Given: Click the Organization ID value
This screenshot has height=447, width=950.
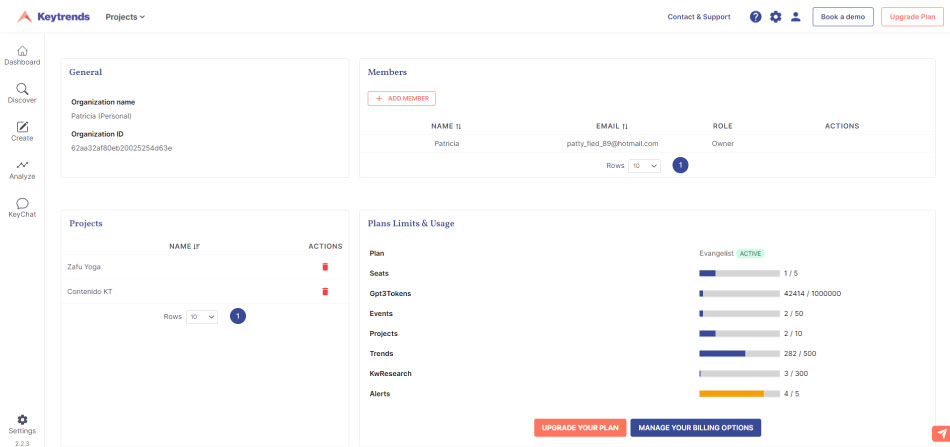Looking at the screenshot, I should click(x=121, y=148).
